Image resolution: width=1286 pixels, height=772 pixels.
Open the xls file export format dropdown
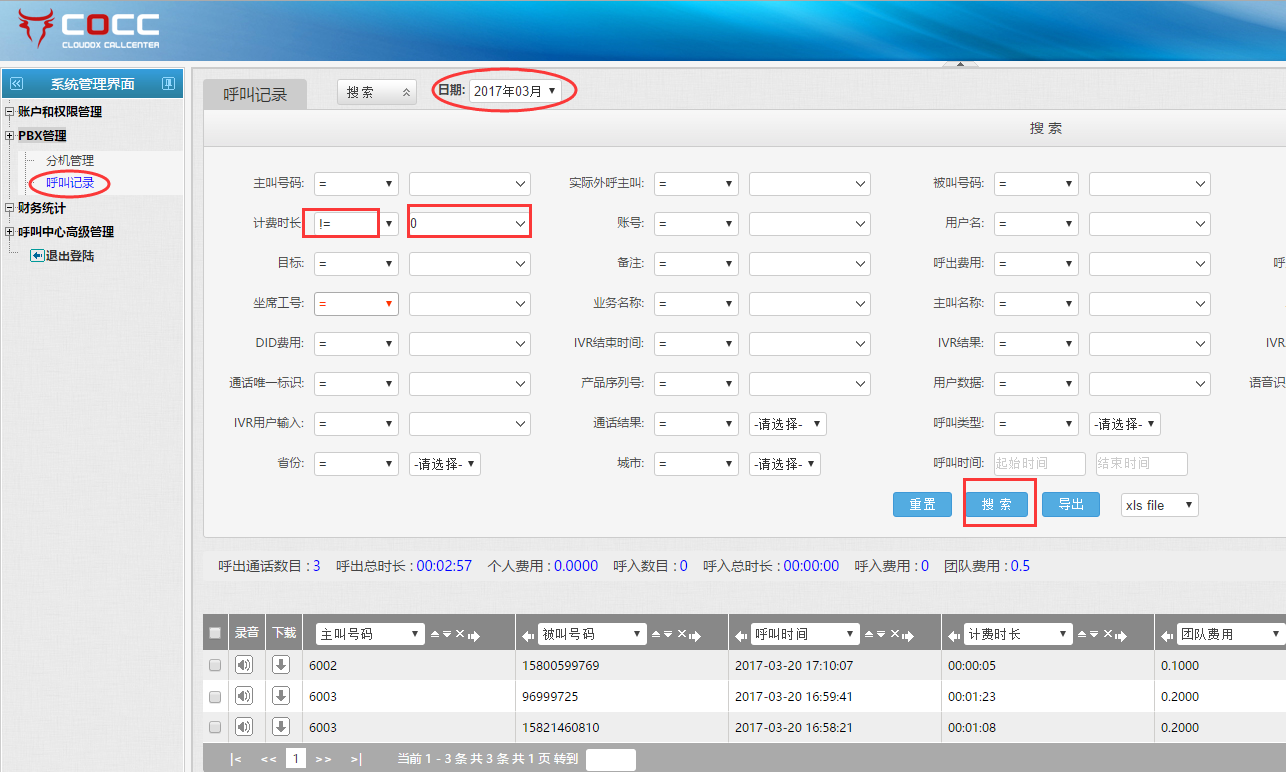coord(1159,505)
